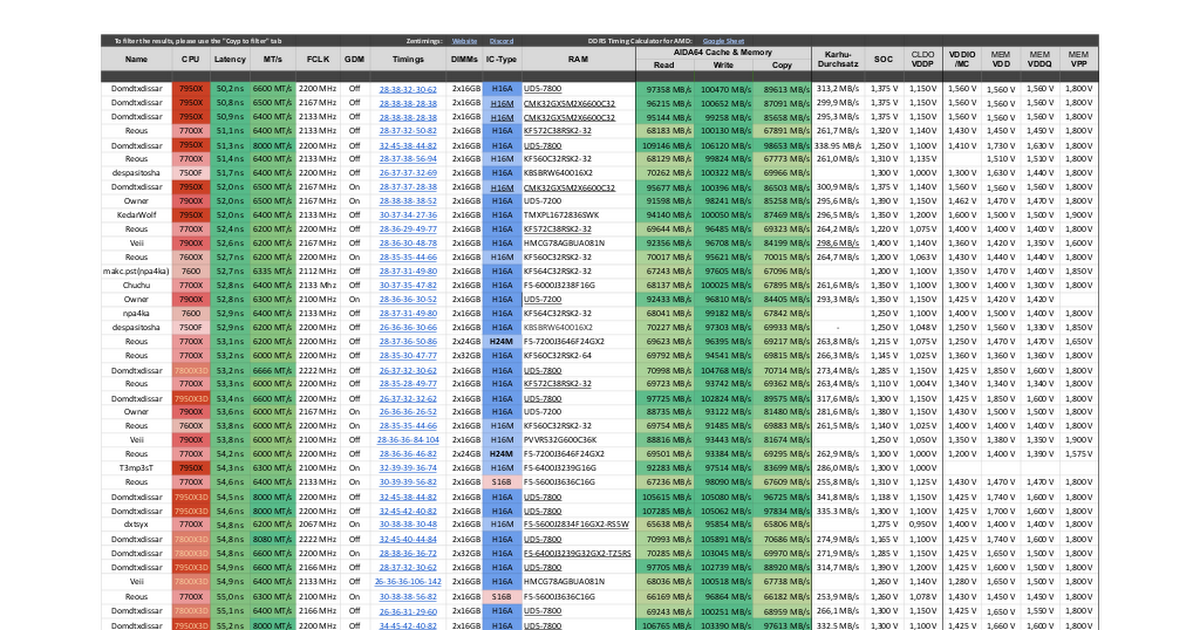
Task: Select the 6335 MT/s speed cell
Action: click(x=272, y=271)
